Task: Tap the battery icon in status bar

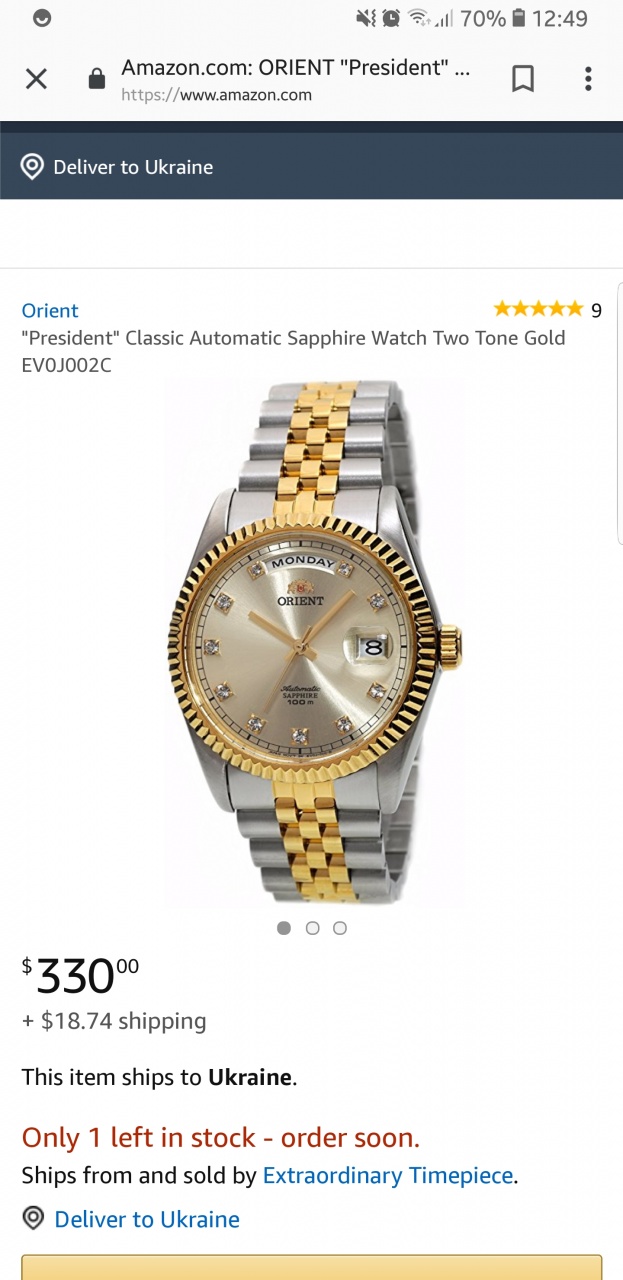Action: (519, 18)
